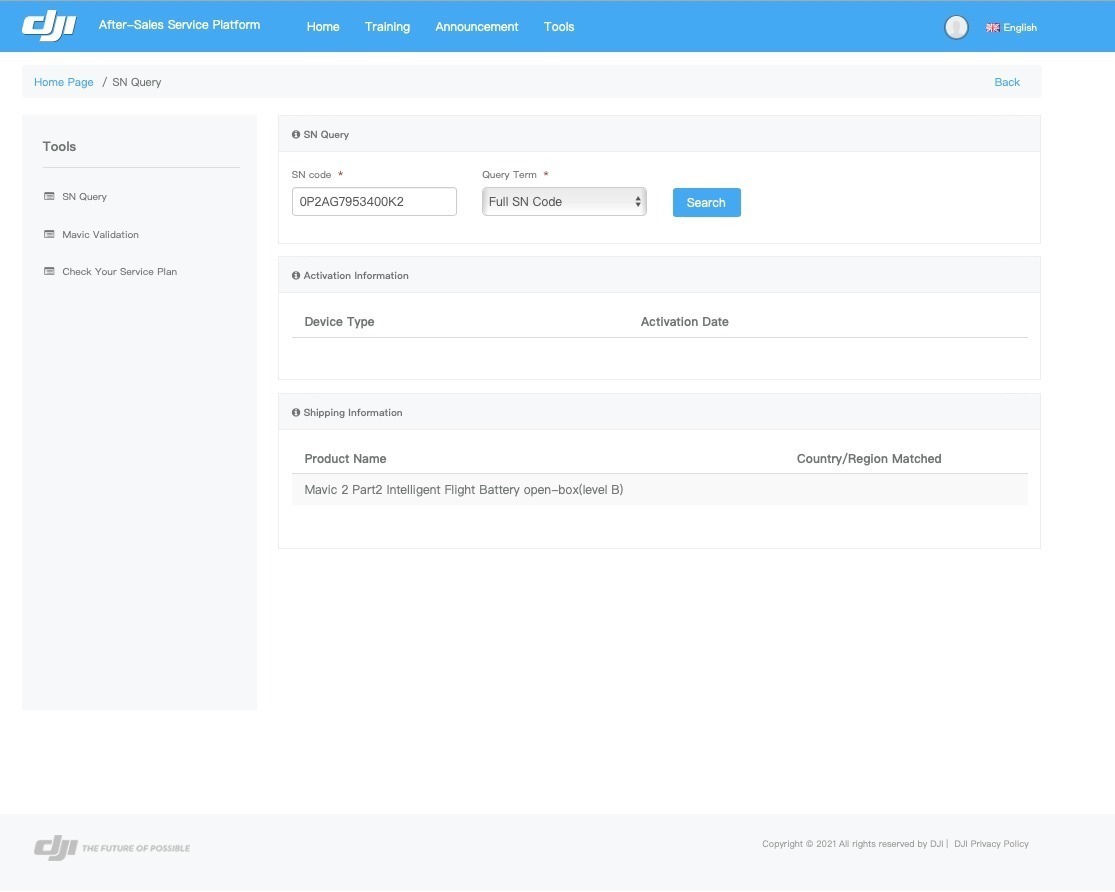Open the Training menu

click(388, 27)
